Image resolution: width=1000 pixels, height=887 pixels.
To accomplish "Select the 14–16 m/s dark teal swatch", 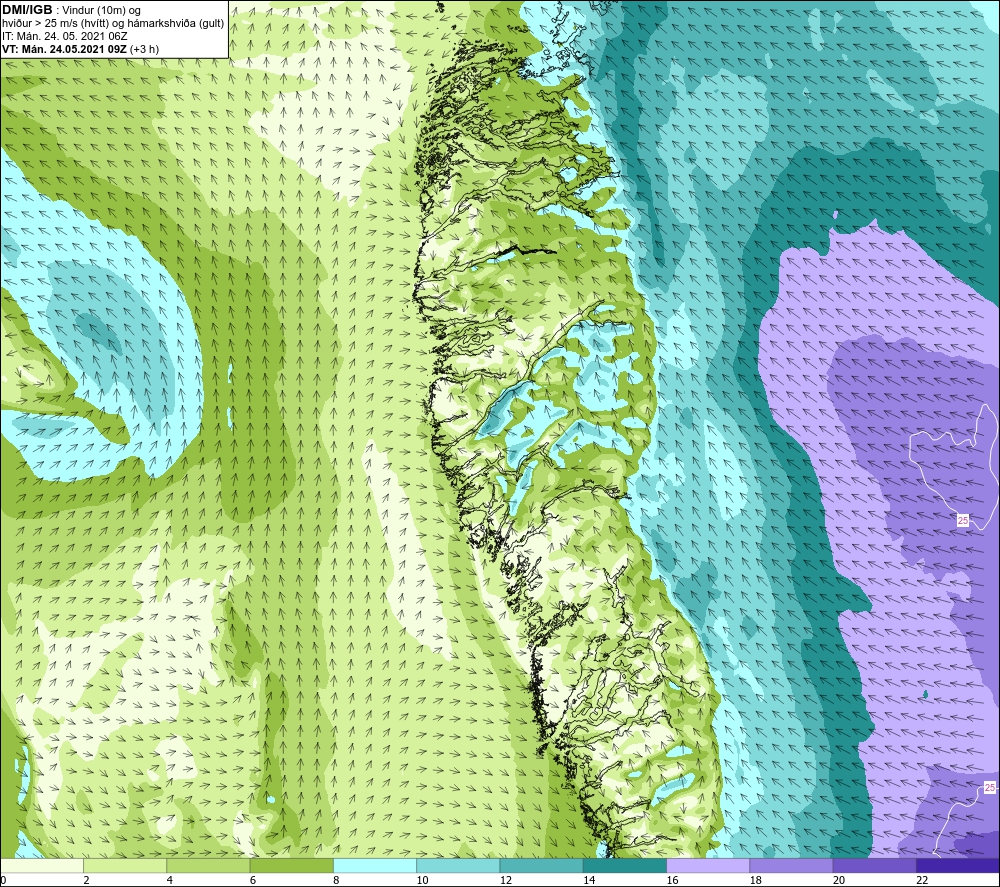I will pos(625,865).
